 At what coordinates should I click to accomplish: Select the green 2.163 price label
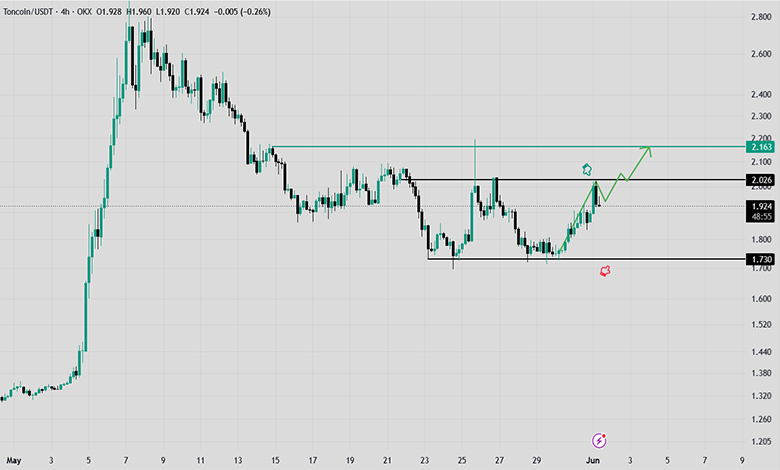pos(760,147)
